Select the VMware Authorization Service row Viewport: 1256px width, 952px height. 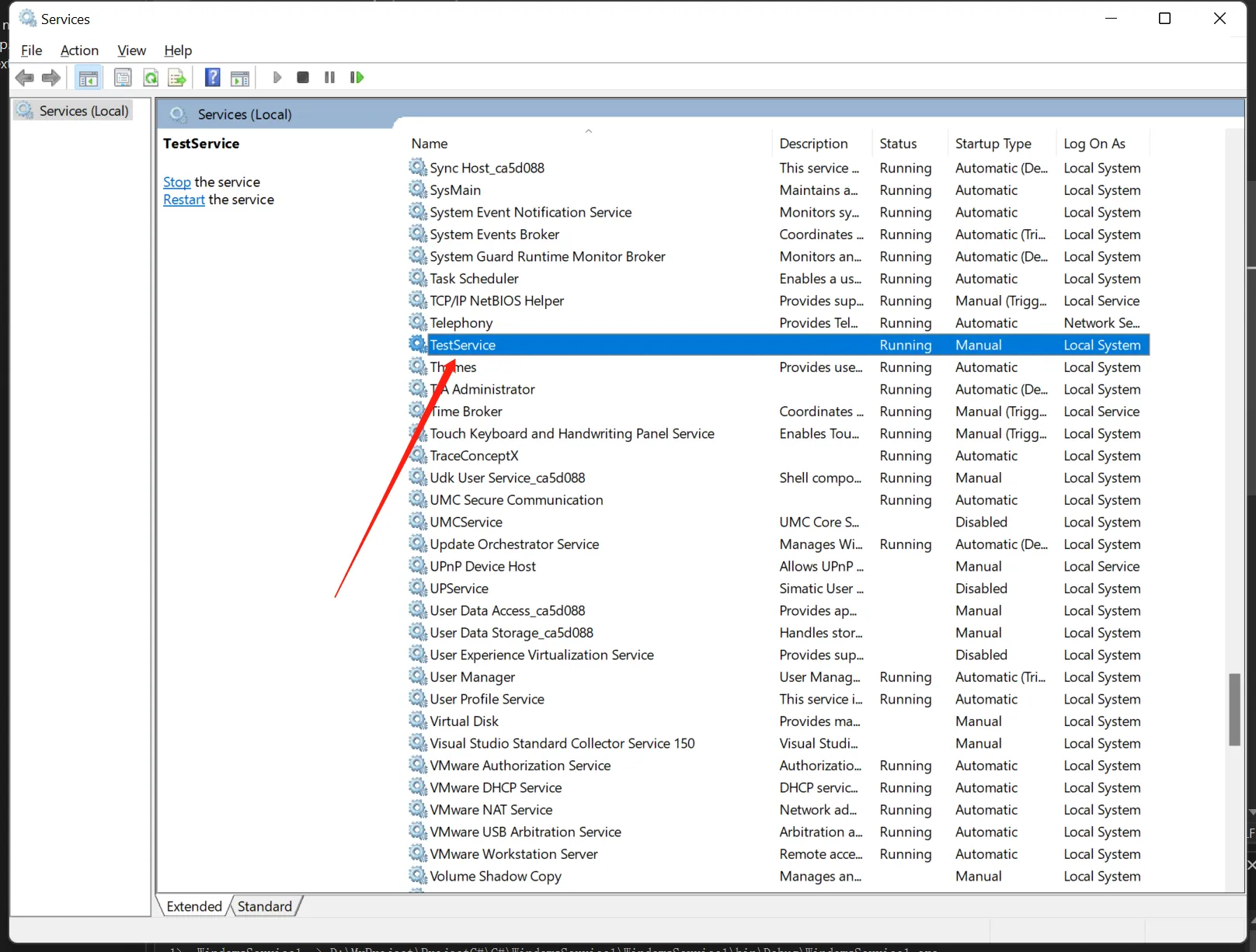[x=778, y=765]
